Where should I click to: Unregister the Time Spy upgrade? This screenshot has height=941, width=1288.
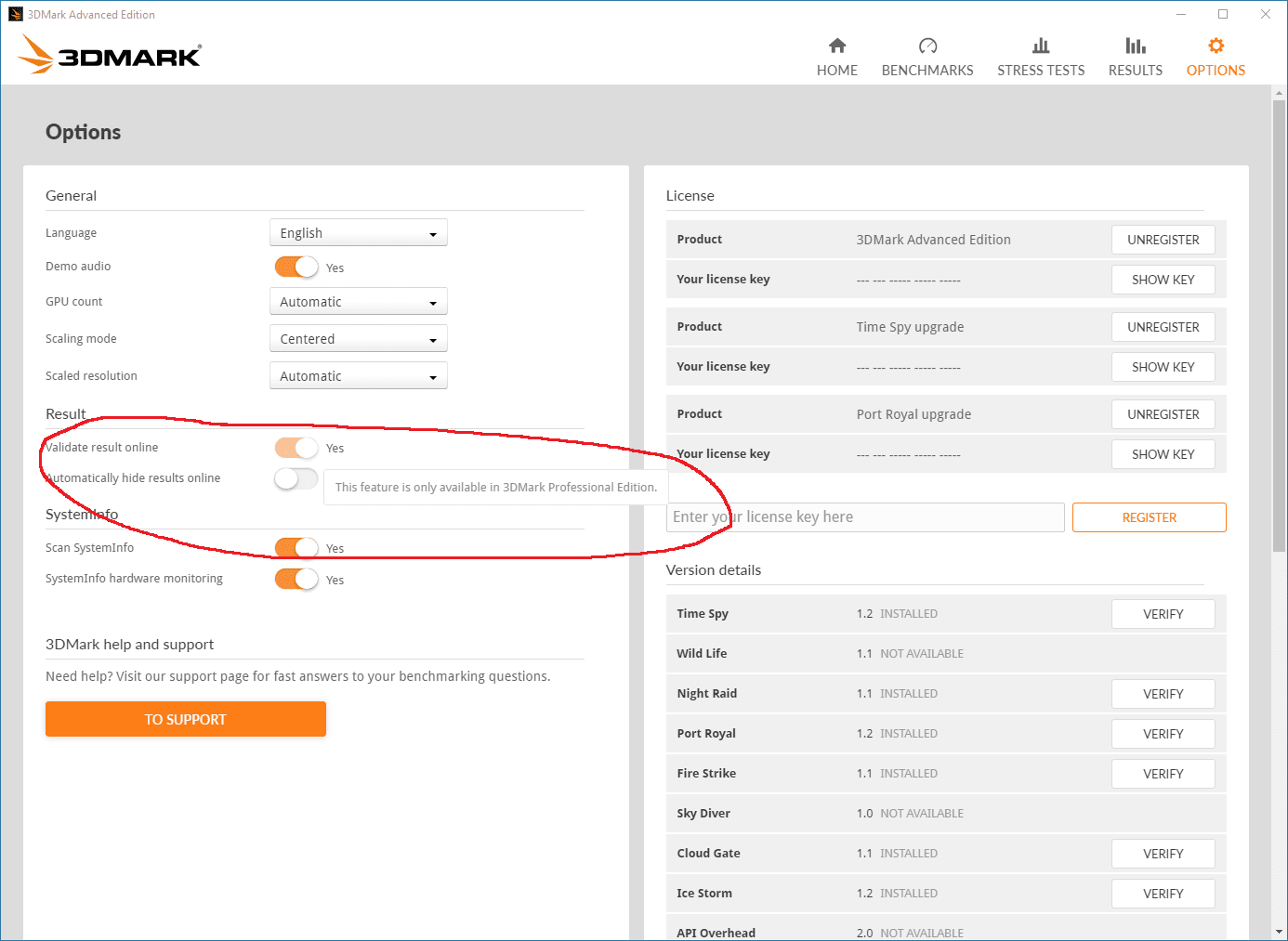[1163, 327]
